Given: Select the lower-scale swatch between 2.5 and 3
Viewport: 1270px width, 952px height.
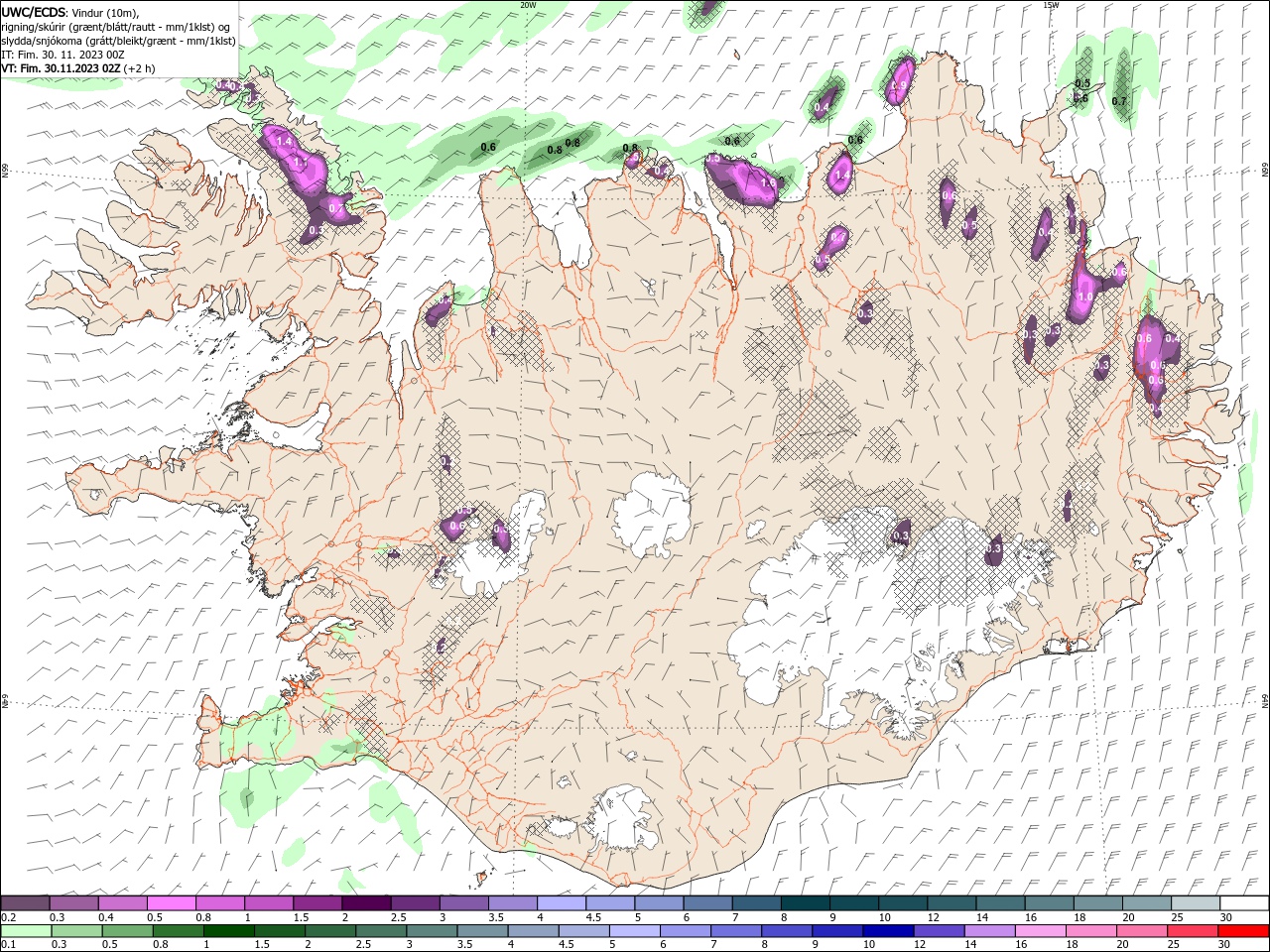Looking at the screenshot, I should coord(380,931).
